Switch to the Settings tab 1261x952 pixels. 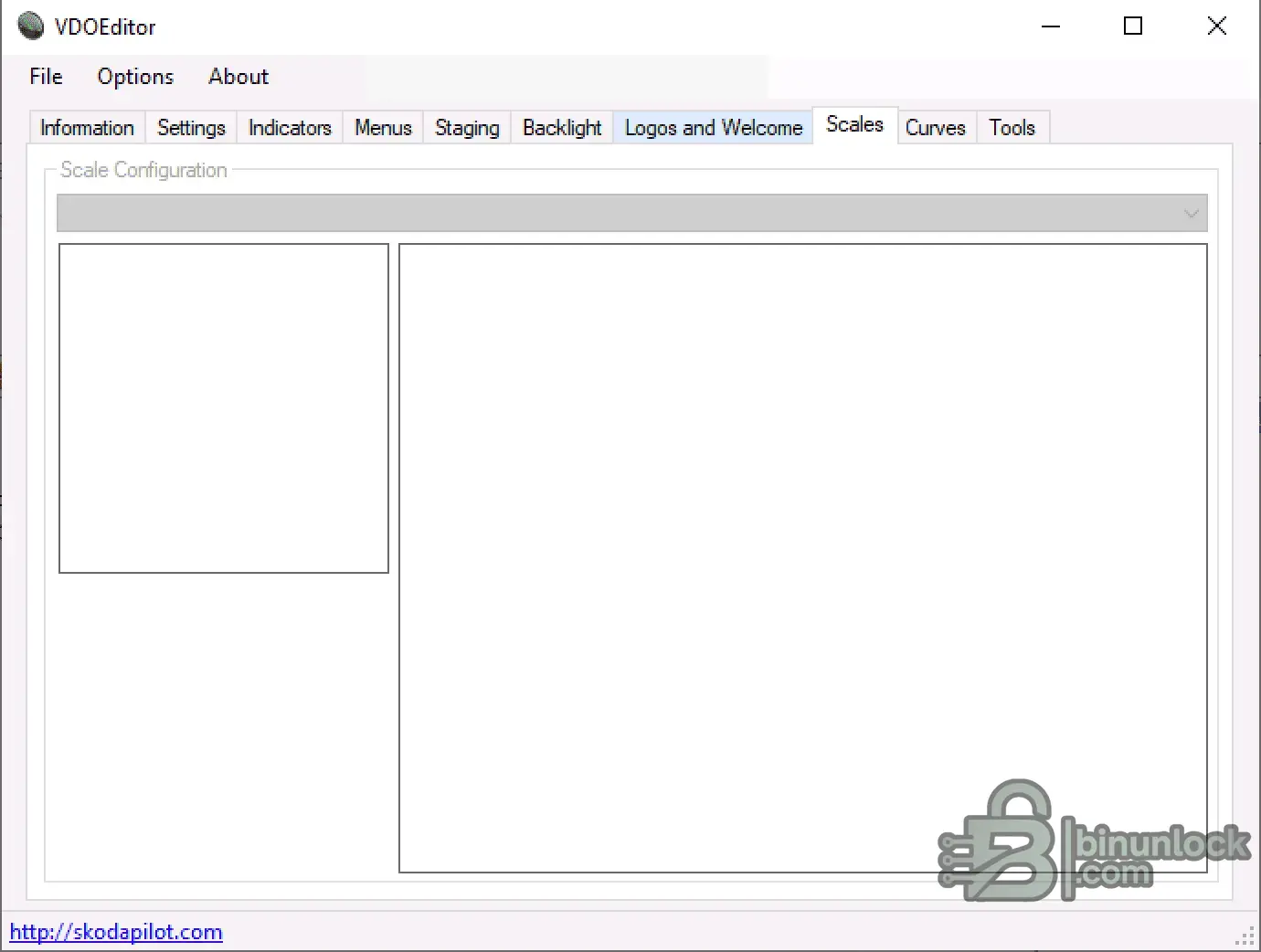pyautogui.click(x=191, y=128)
